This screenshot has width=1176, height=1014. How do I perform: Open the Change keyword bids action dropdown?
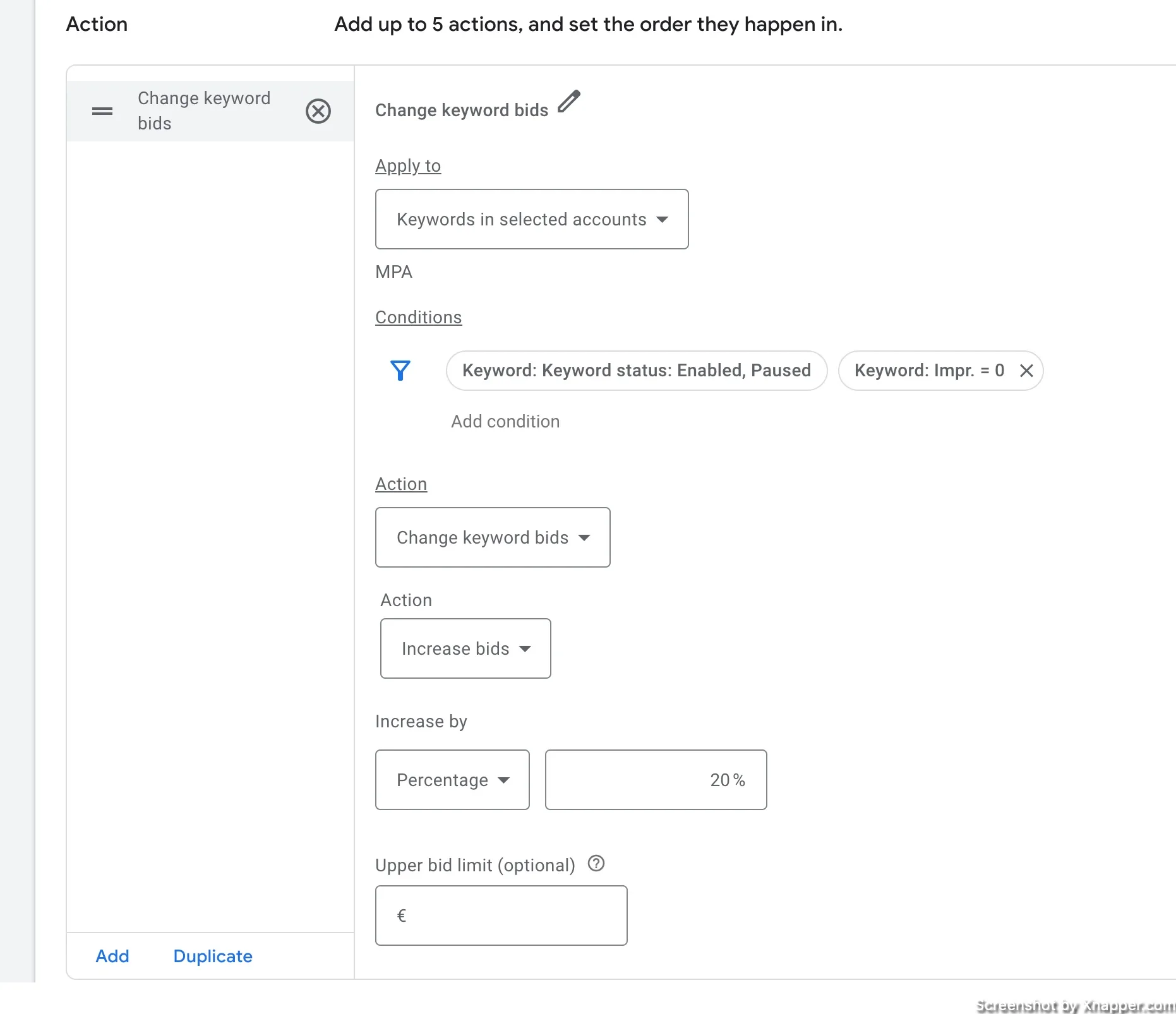click(493, 537)
